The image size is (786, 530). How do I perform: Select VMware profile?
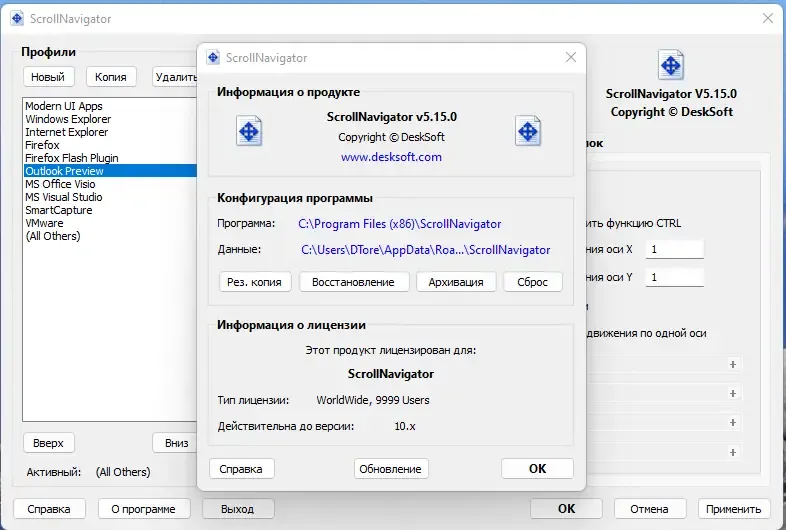point(110,223)
